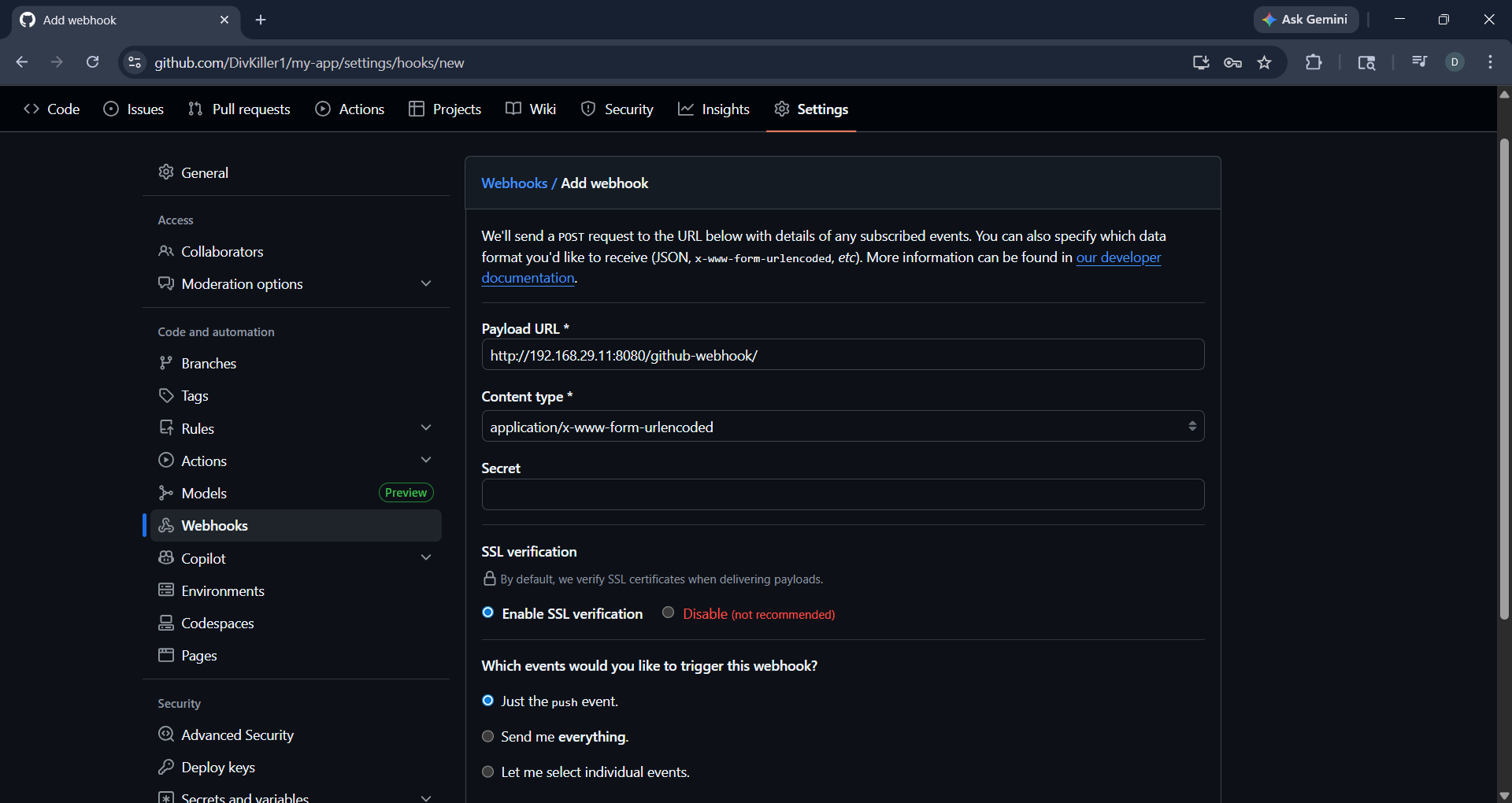This screenshot has height=803, width=1512.
Task: Open Pull requests via its icon
Action: 195,109
